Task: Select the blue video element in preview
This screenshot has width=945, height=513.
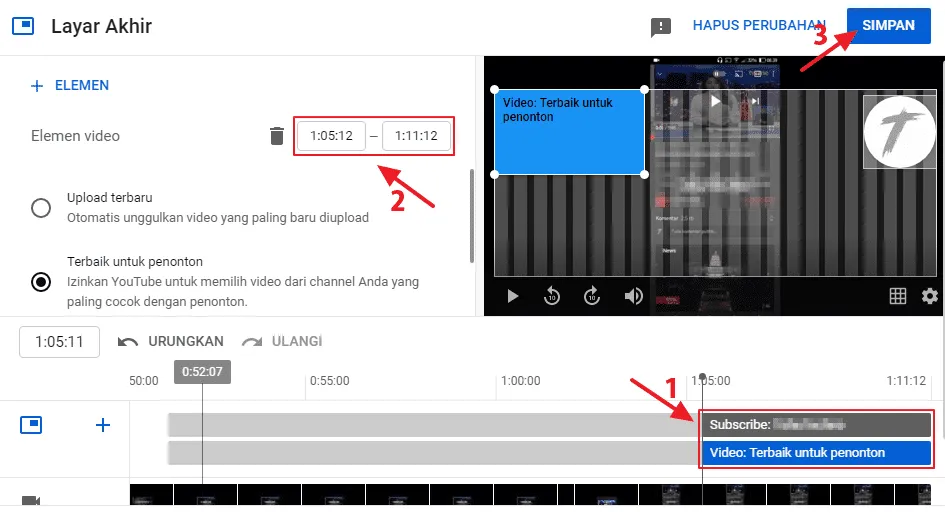Action: (570, 132)
